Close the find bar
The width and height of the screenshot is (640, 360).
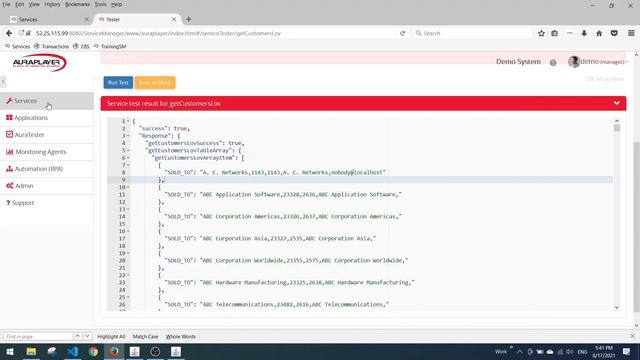(x=632, y=336)
